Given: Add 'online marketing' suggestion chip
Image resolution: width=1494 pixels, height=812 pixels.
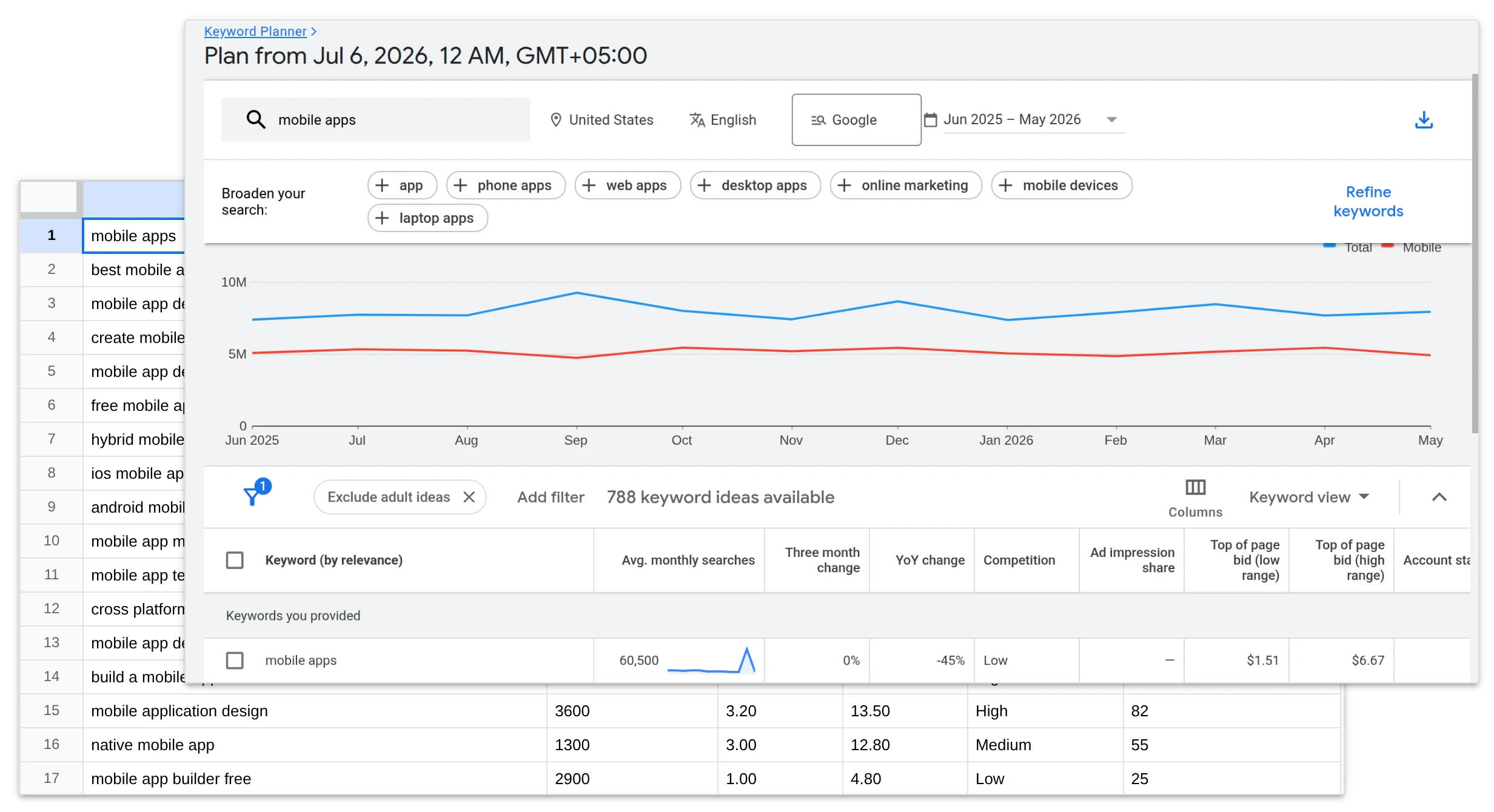Looking at the screenshot, I should (906, 185).
